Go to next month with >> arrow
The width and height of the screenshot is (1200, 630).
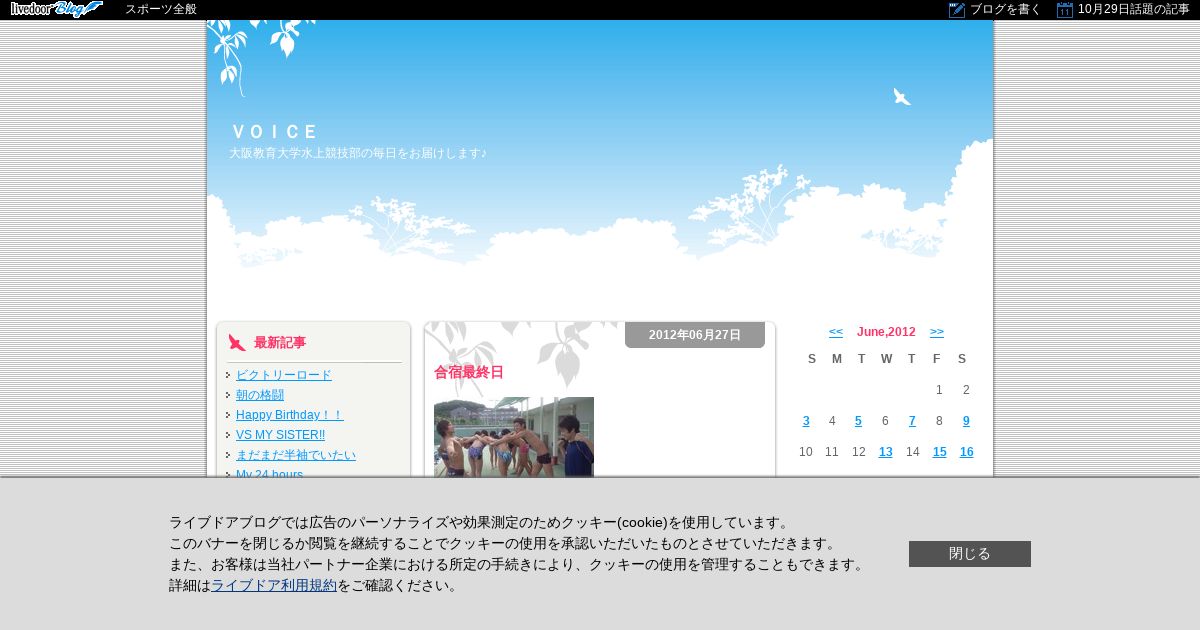click(x=937, y=332)
